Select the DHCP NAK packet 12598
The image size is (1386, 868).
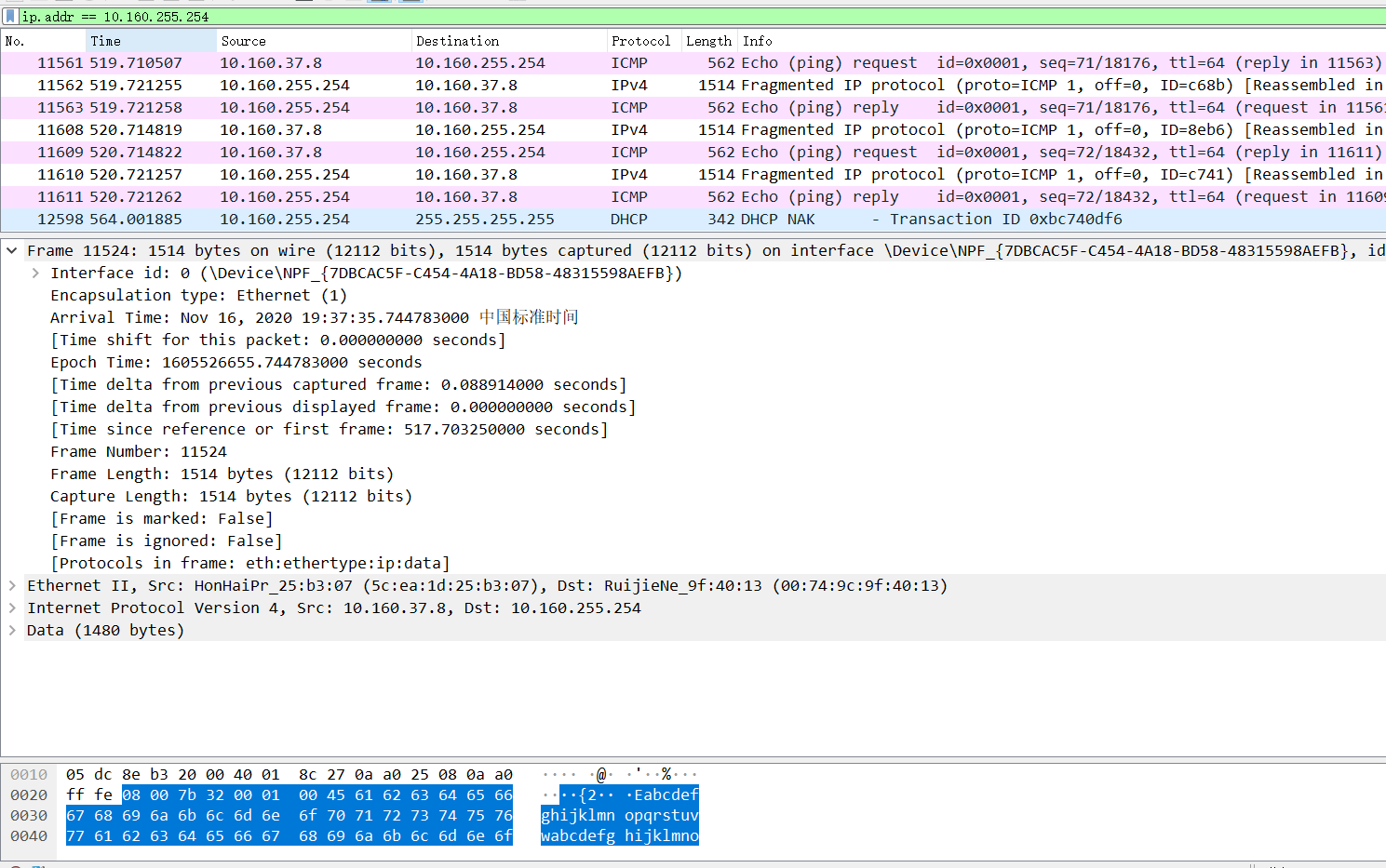tap(693, 220)
